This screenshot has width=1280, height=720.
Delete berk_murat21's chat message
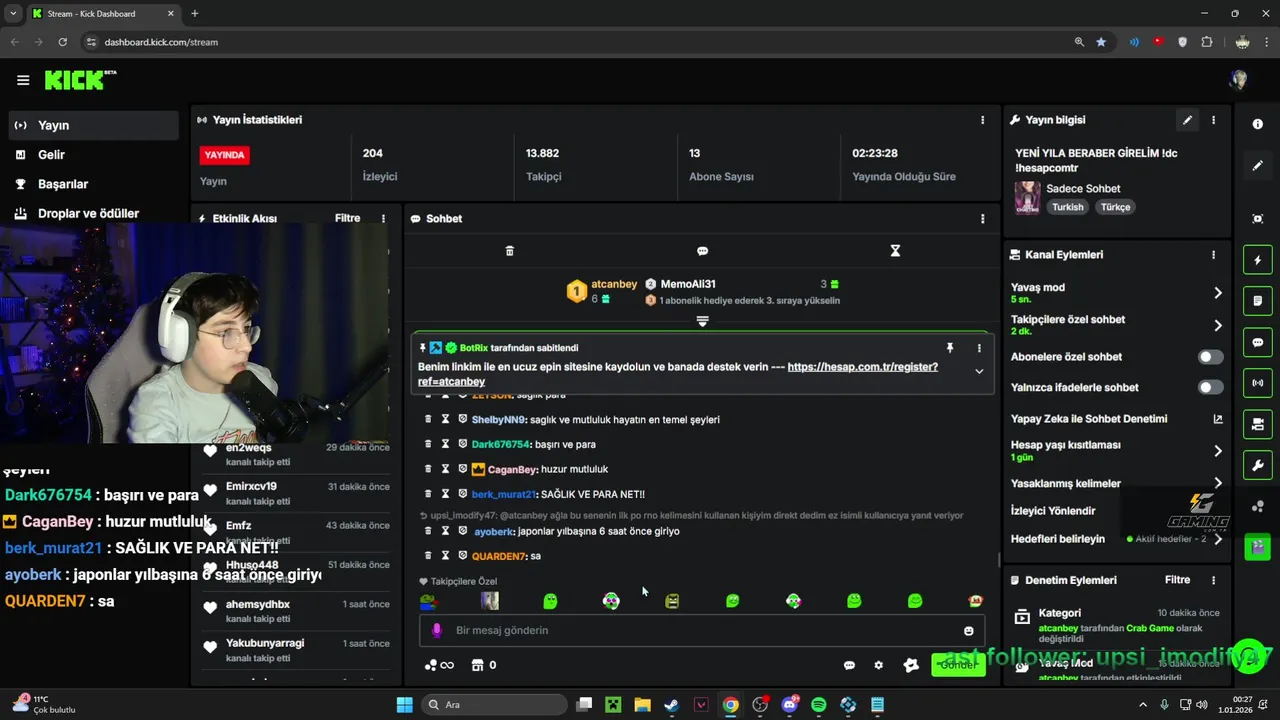pos(428,494)
